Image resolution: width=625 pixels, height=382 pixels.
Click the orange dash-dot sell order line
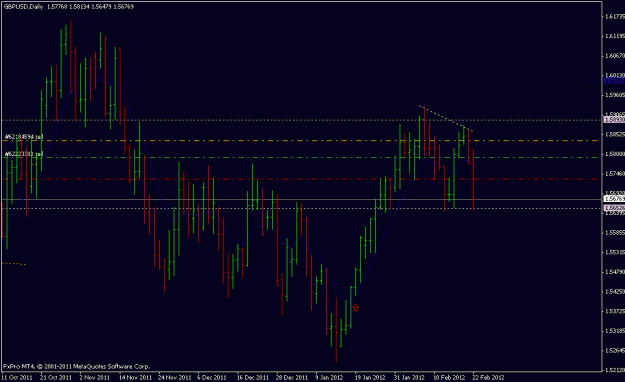click(301, 141)
